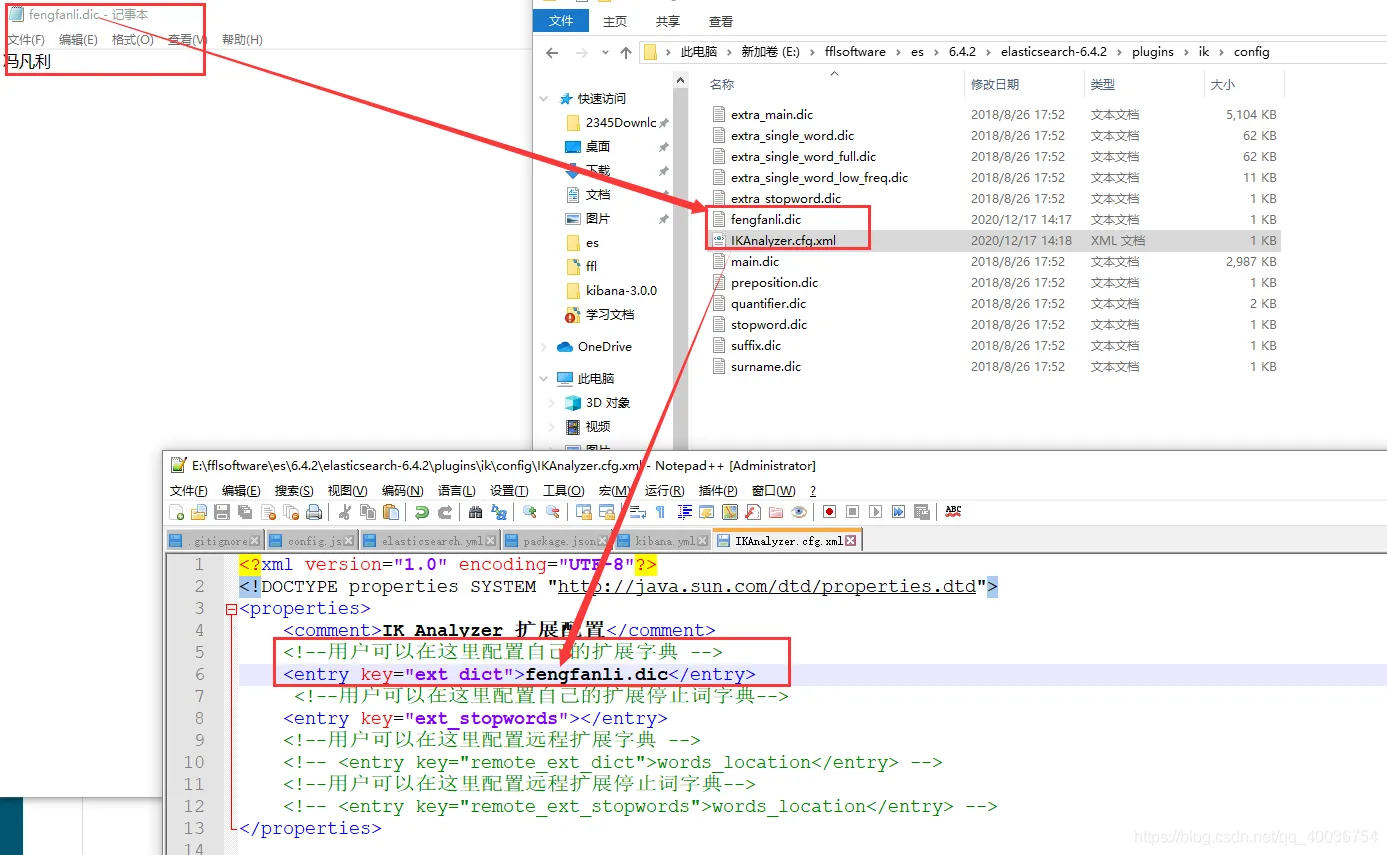The image size is (1387, 855).
Task: Click the Paste clipboard icon in Notepad++
Action: (390, 512)
